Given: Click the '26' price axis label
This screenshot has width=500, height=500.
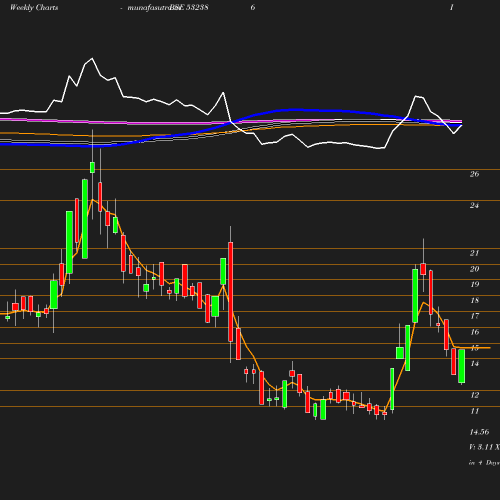Looking at the screenshot, I should [474, 174].
